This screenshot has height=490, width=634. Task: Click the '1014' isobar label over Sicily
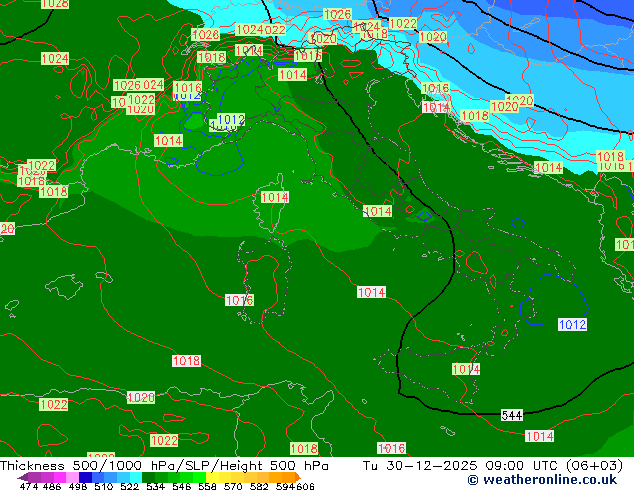(466, 369)
